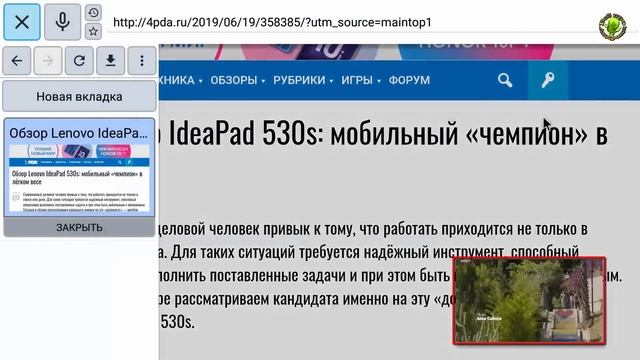Screen dimensions: 640x360
Task: Go back with the left arrow
Action: pos(17,61)
